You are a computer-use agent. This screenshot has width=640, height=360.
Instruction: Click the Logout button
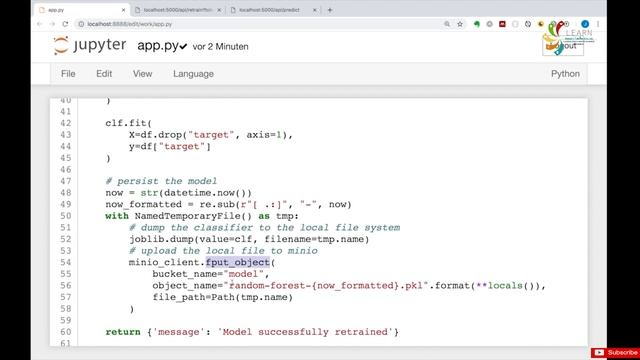coord(563,46)
